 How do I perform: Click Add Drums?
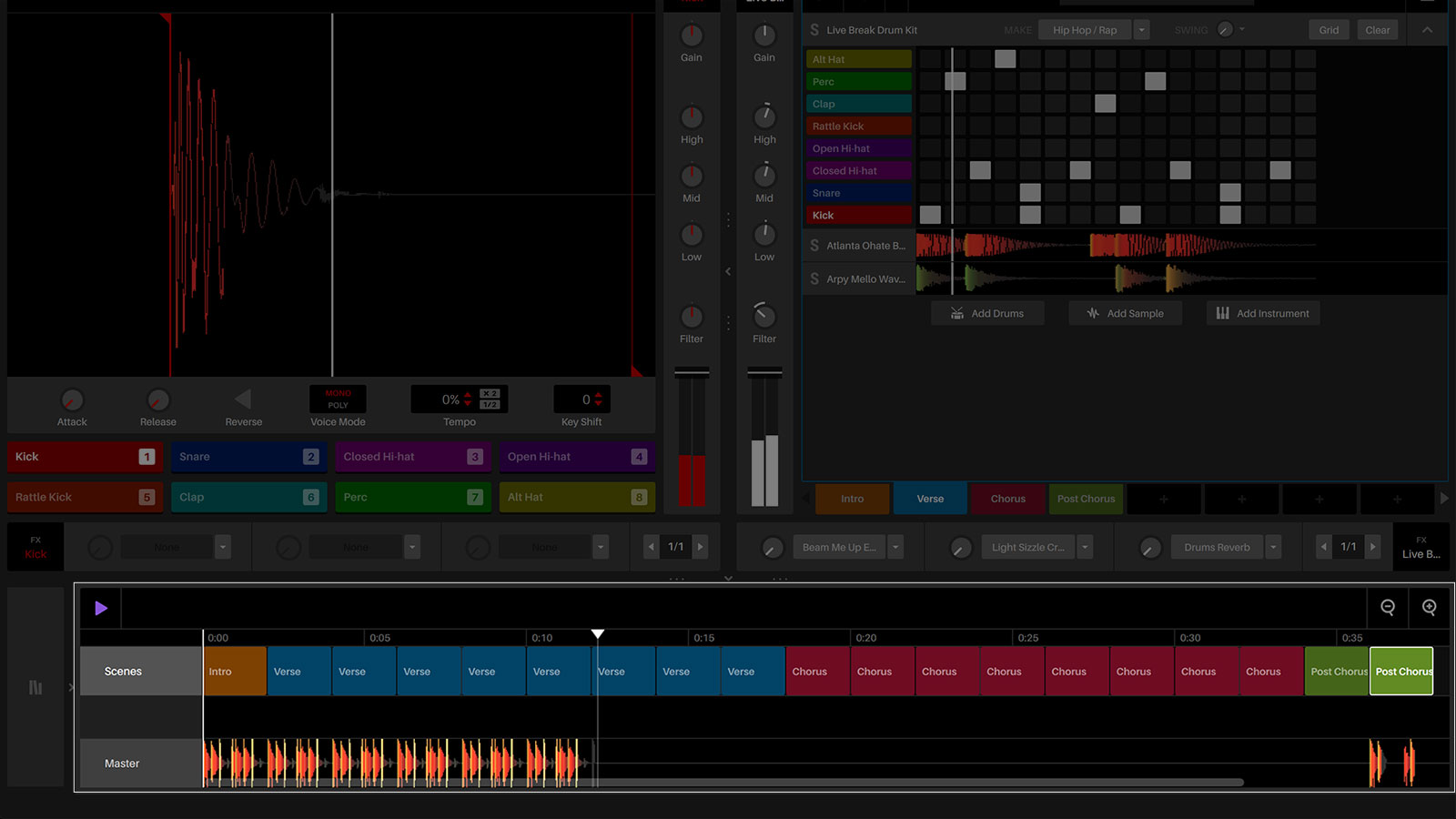[x=987, y=313]
